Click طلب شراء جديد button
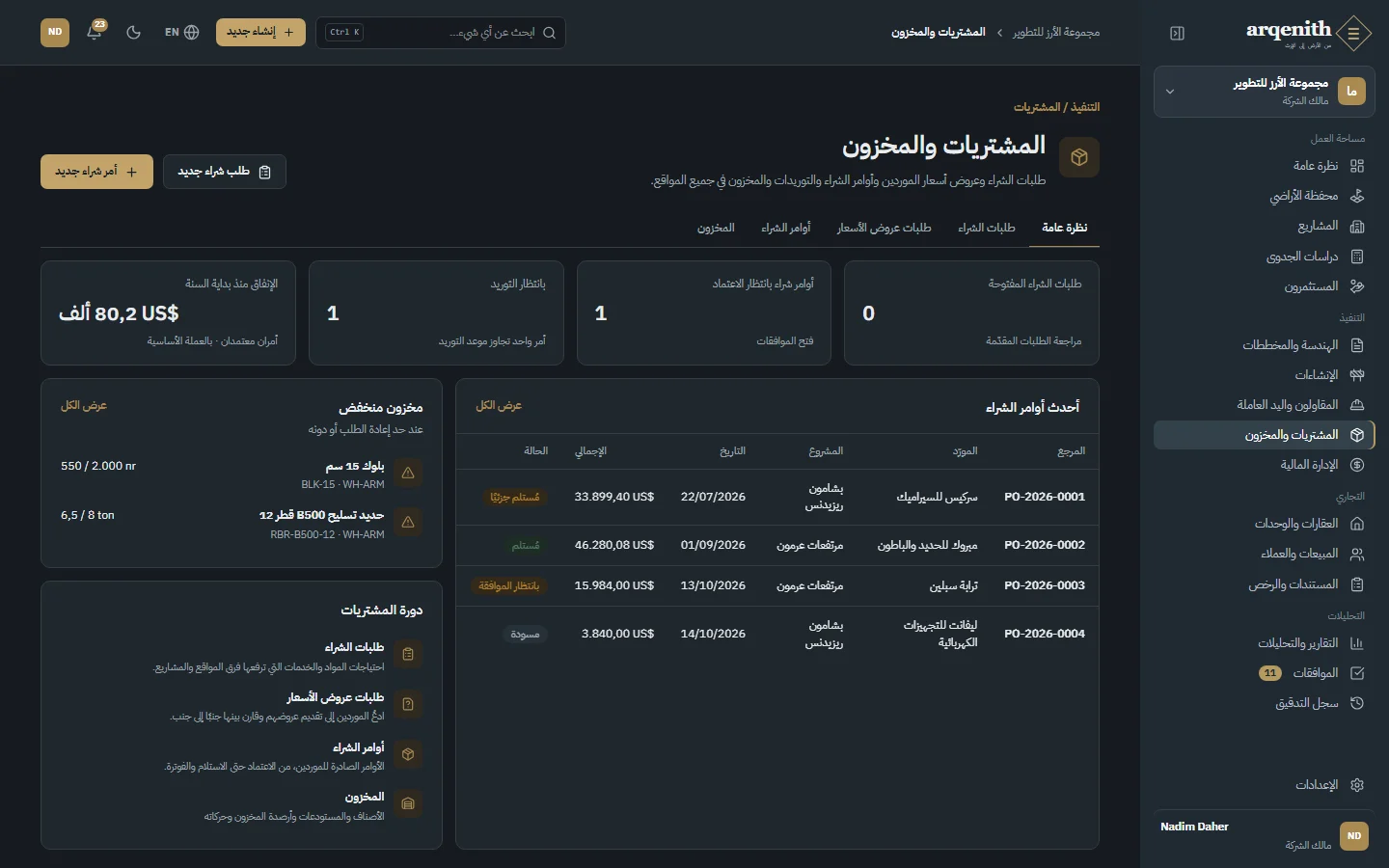 click(225, 172)
